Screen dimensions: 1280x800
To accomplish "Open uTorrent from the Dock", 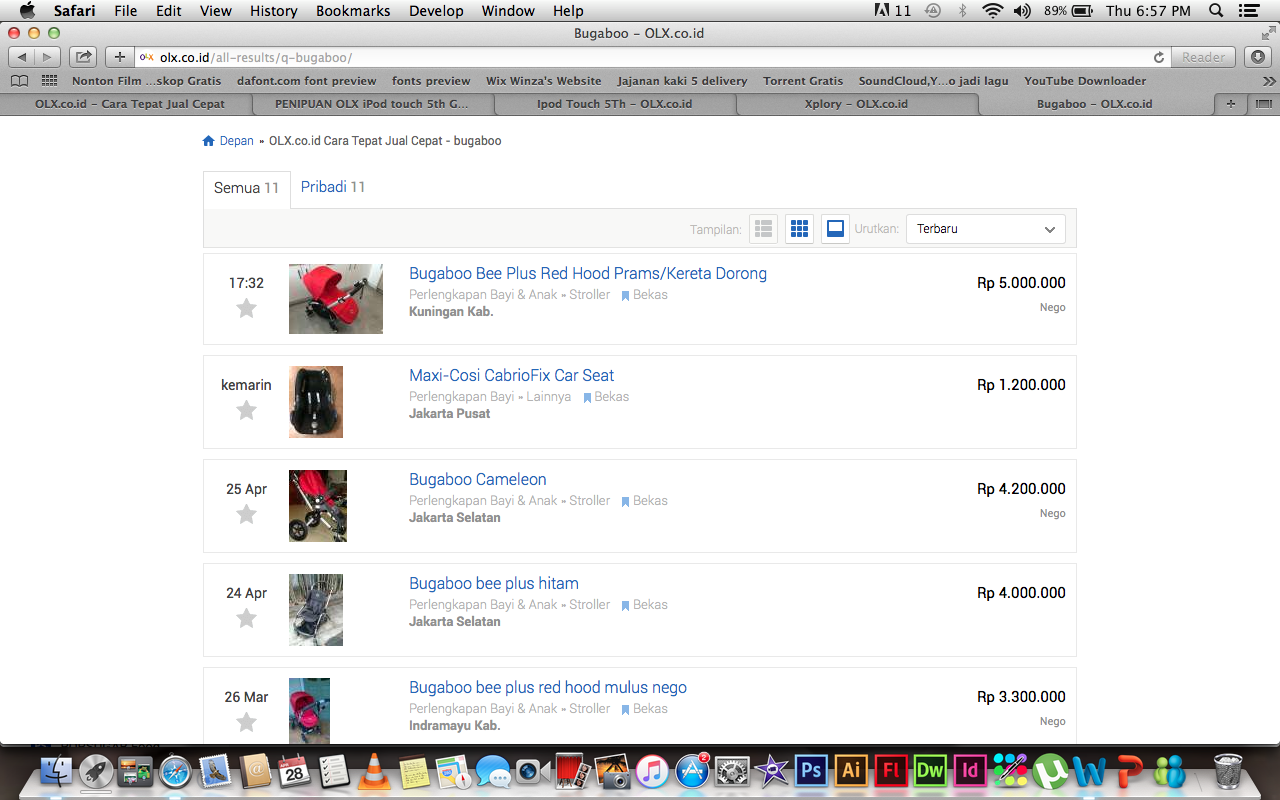I will tap(1050, 771).
